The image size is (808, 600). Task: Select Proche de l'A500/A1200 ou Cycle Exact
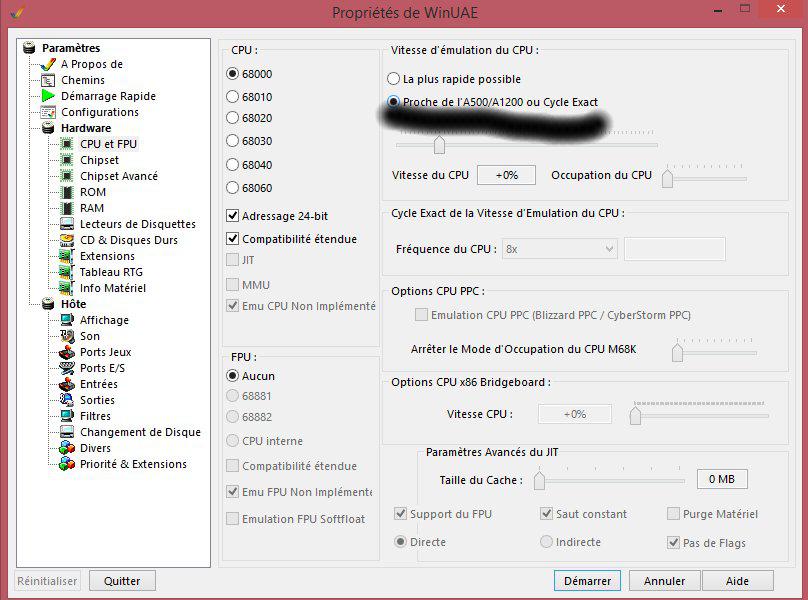click(x=393, y=102)
